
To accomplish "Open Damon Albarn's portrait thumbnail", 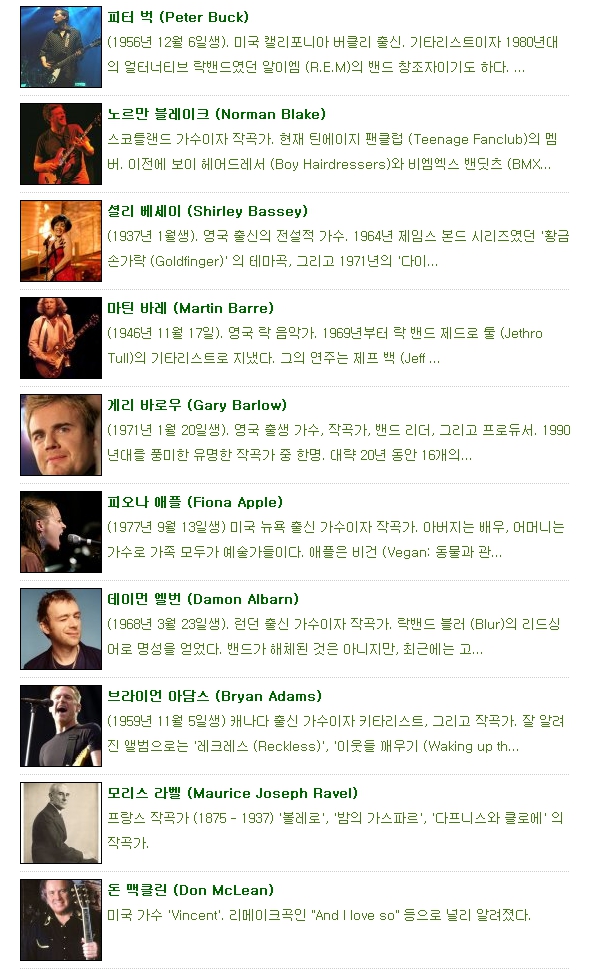I will click(61, 629).
